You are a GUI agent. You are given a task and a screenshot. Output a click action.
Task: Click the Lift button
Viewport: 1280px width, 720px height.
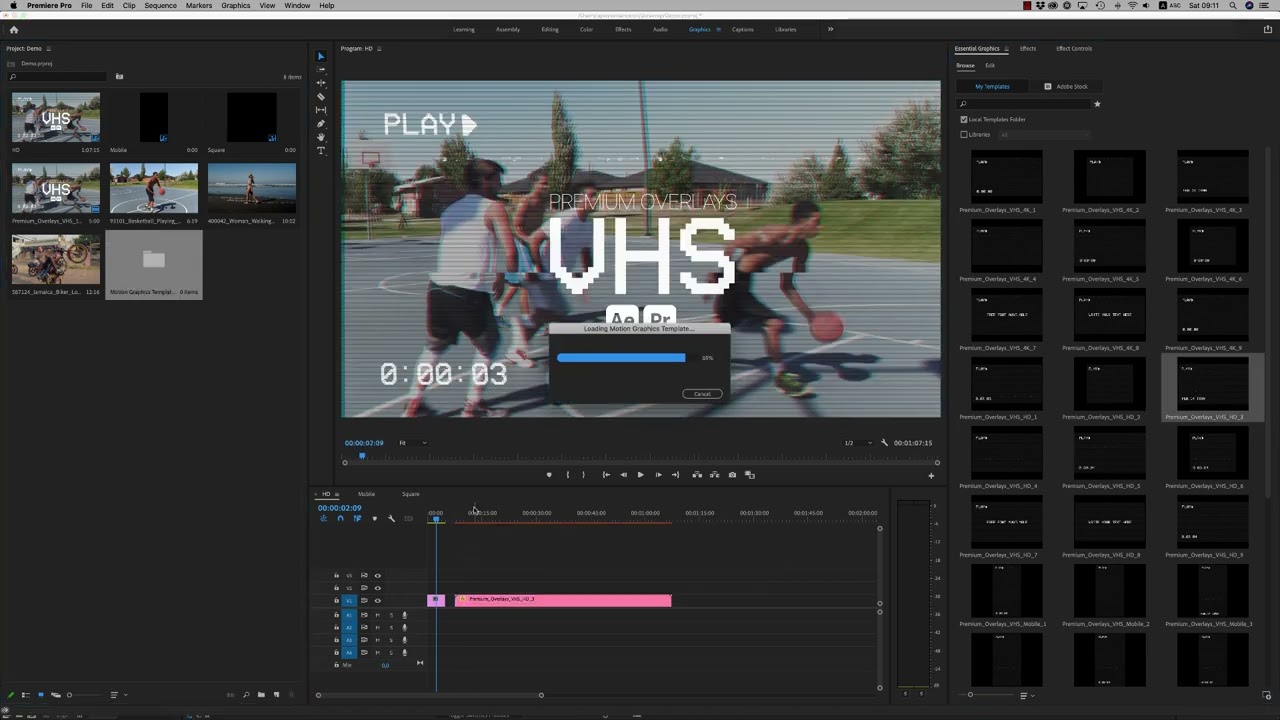(x=697, y=475)
